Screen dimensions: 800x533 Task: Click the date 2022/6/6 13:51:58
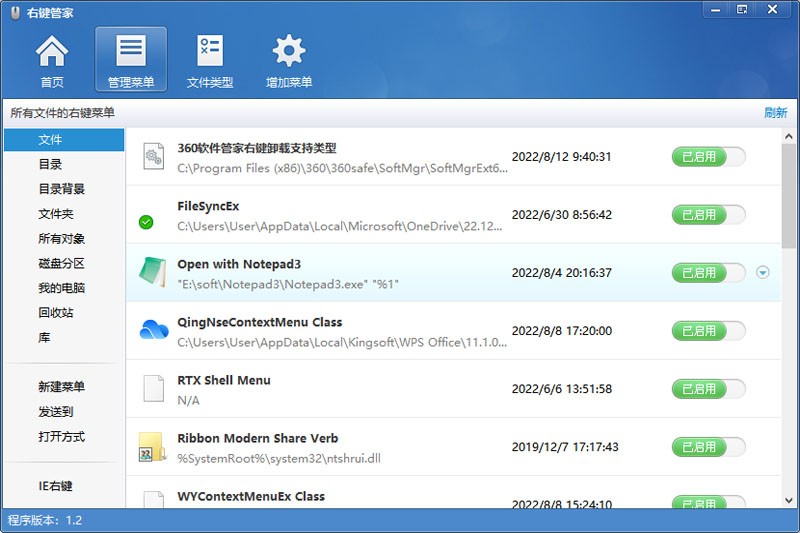click(x=562, y=389)
